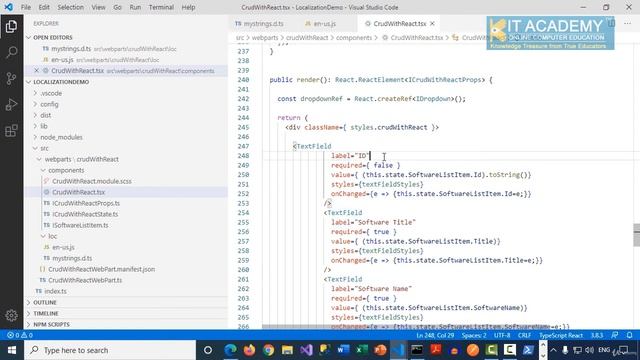This screenshot has width=640, height=360.
Task: Open the Terminal menu
Action: (161, 7)
